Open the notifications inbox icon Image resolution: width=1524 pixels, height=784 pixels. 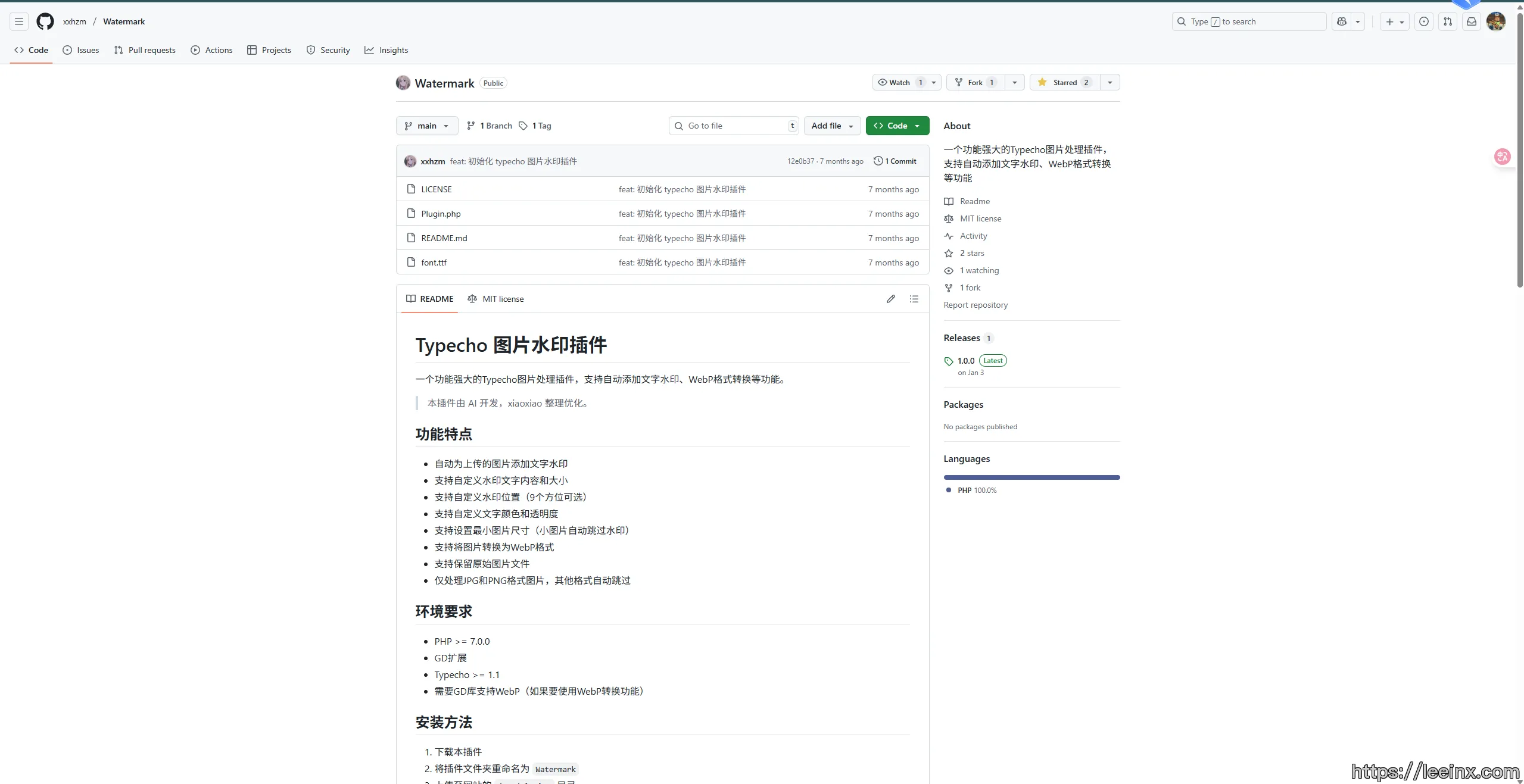click(x=1471, y=21)
